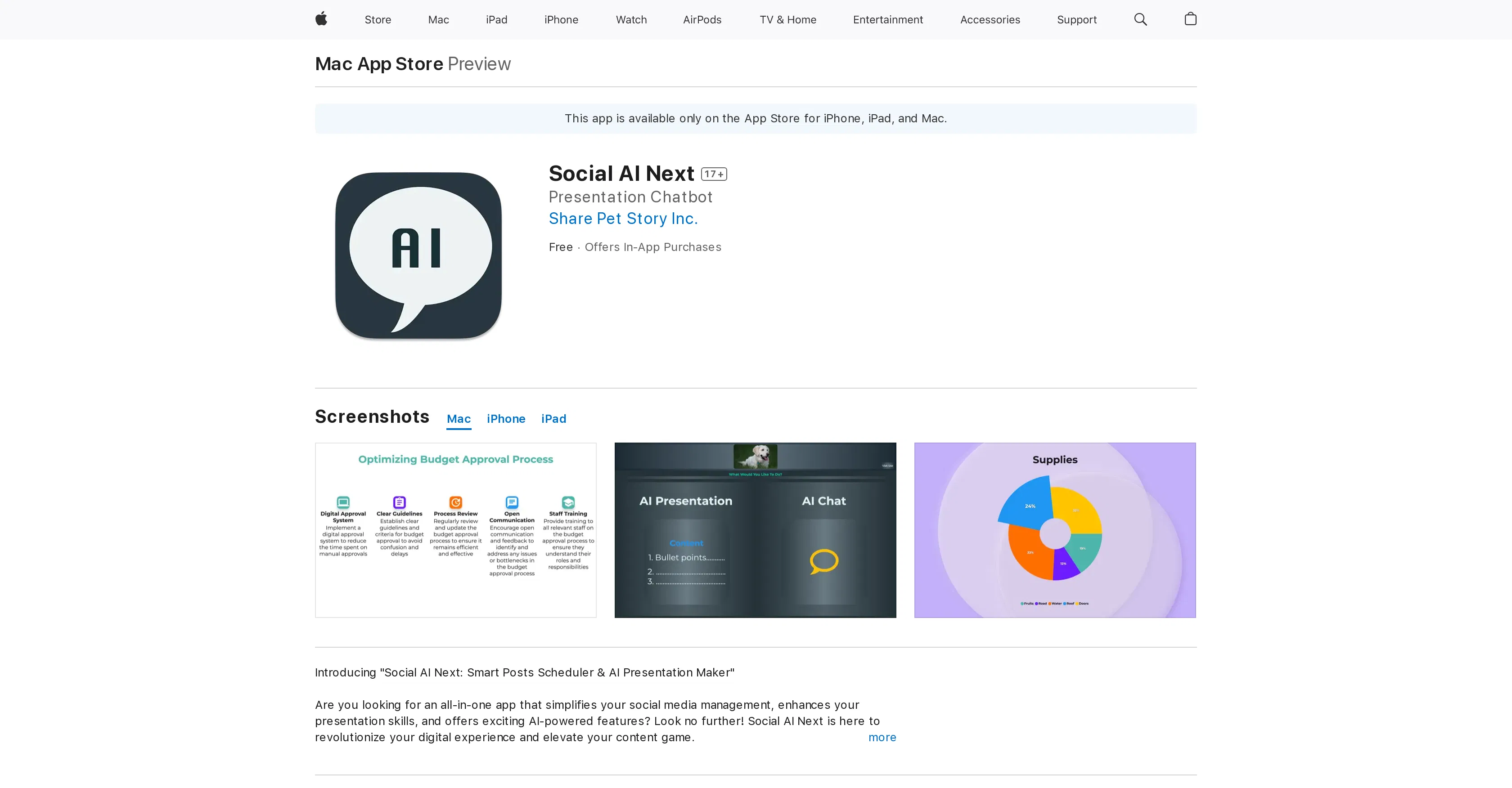This screenshot has height=788, width=1512.
Task: Open the iPhone menu item
Action: tap(561, 19)
